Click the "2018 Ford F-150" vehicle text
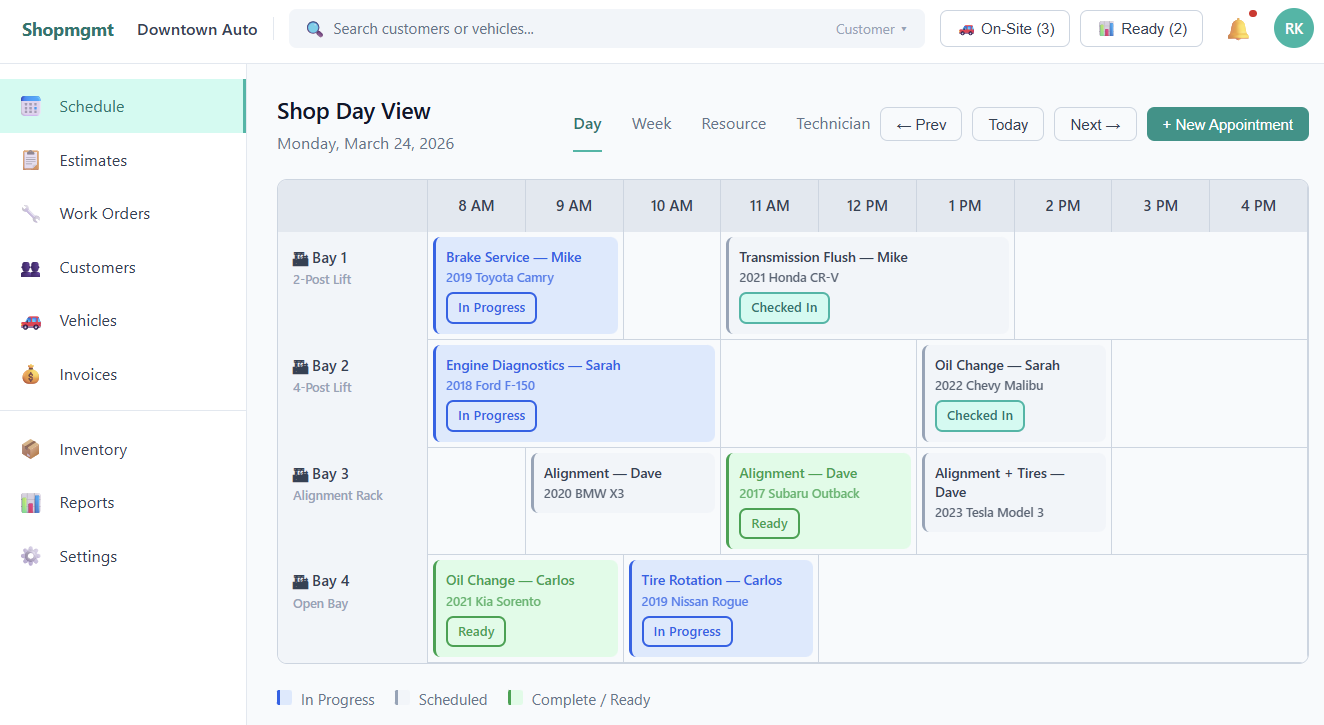 (x=490, y=386)
